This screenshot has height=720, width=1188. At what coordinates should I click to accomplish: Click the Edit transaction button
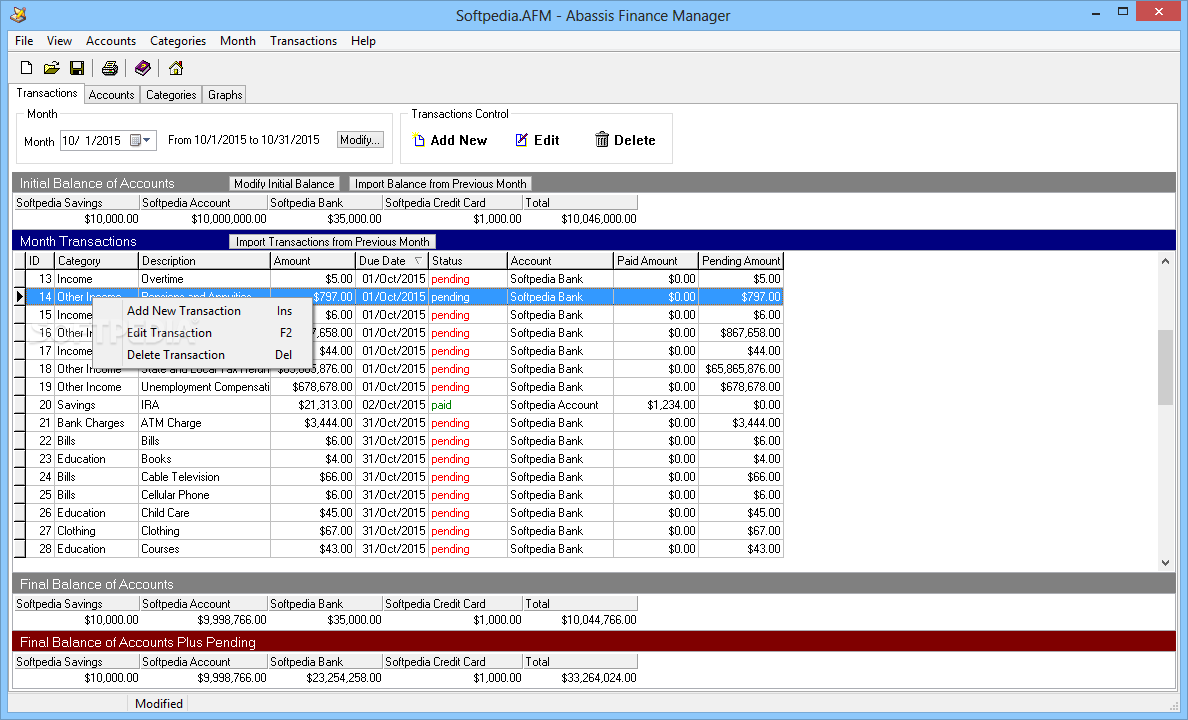point(537,140)
